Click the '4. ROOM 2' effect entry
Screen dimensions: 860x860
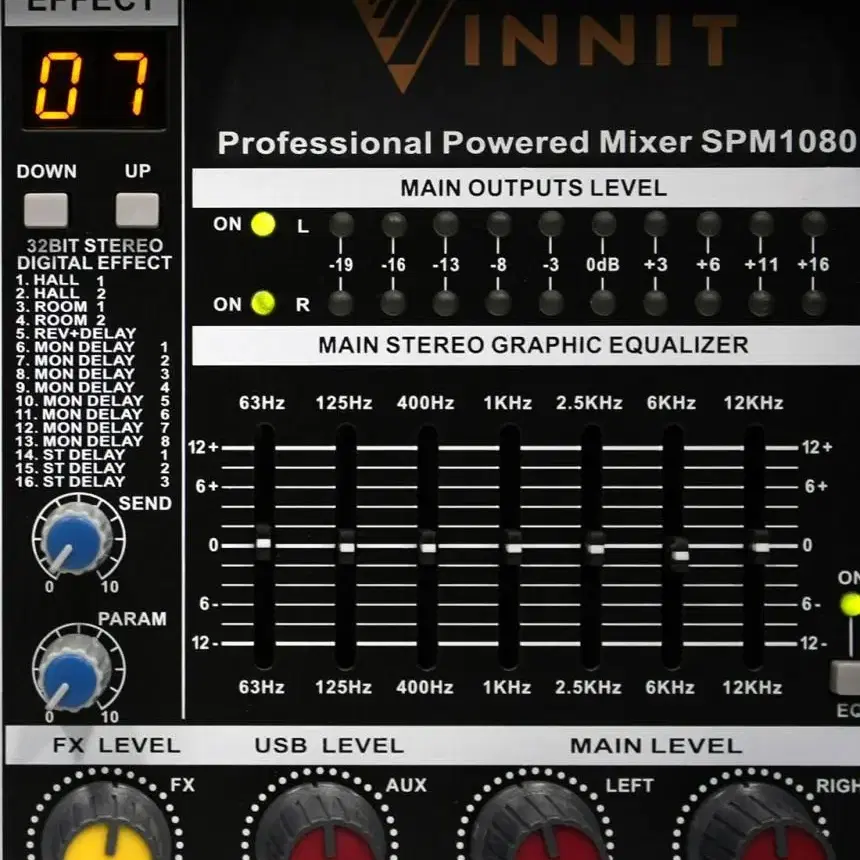coord(60,320)
